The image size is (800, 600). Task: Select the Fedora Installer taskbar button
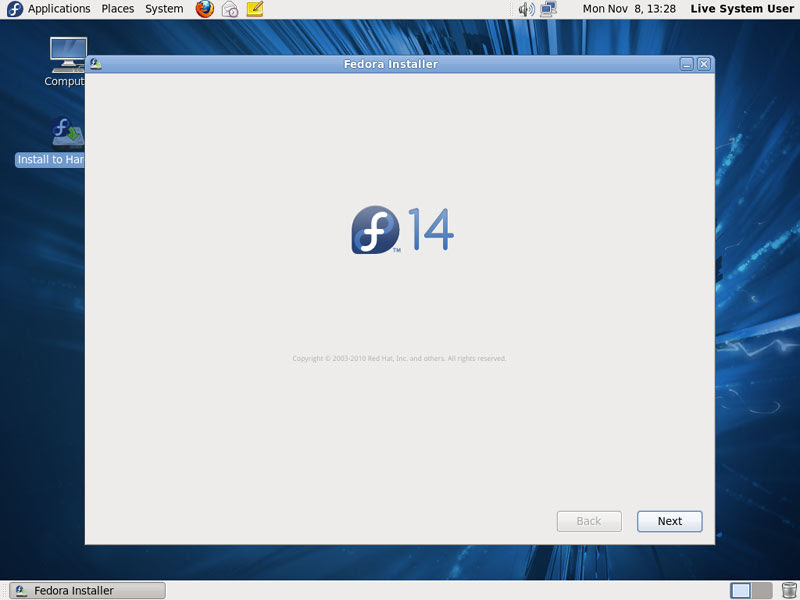pos(87,590)
